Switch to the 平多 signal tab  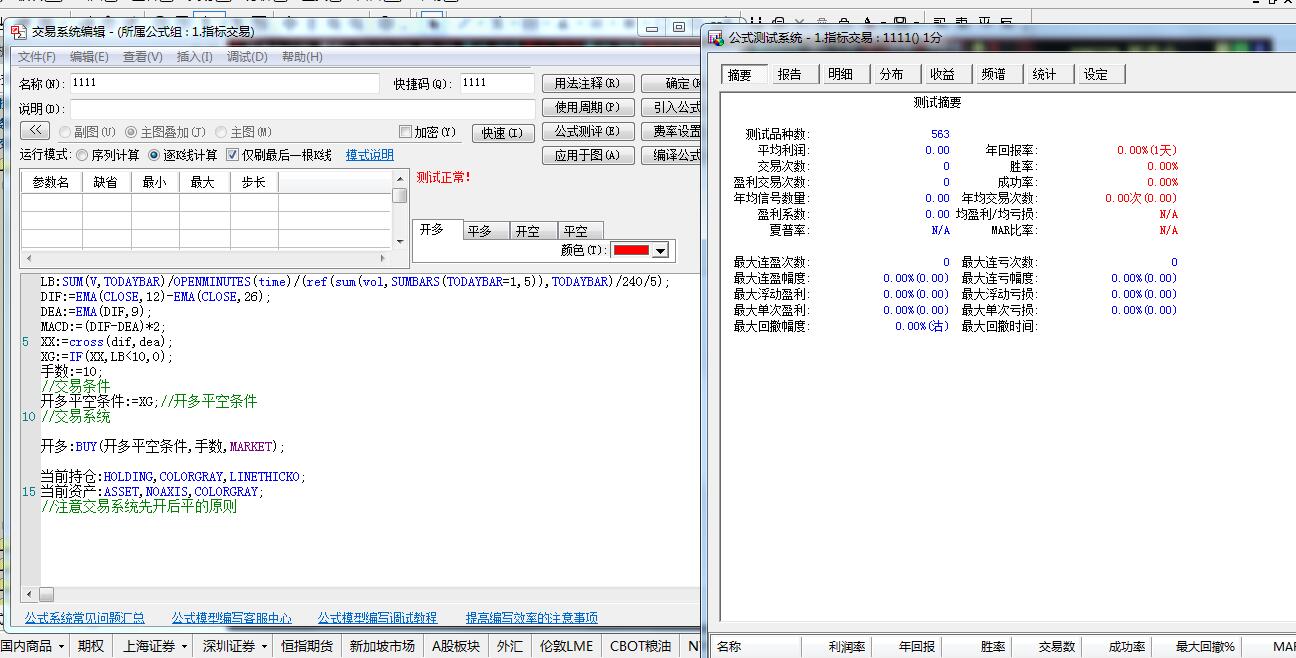(x=480, y=231)
